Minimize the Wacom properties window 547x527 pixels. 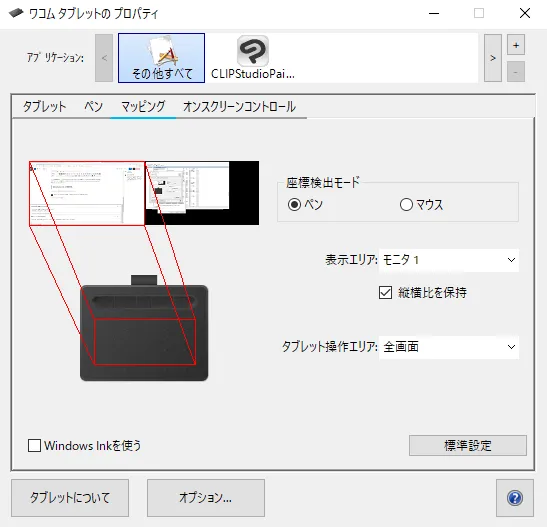434,13
